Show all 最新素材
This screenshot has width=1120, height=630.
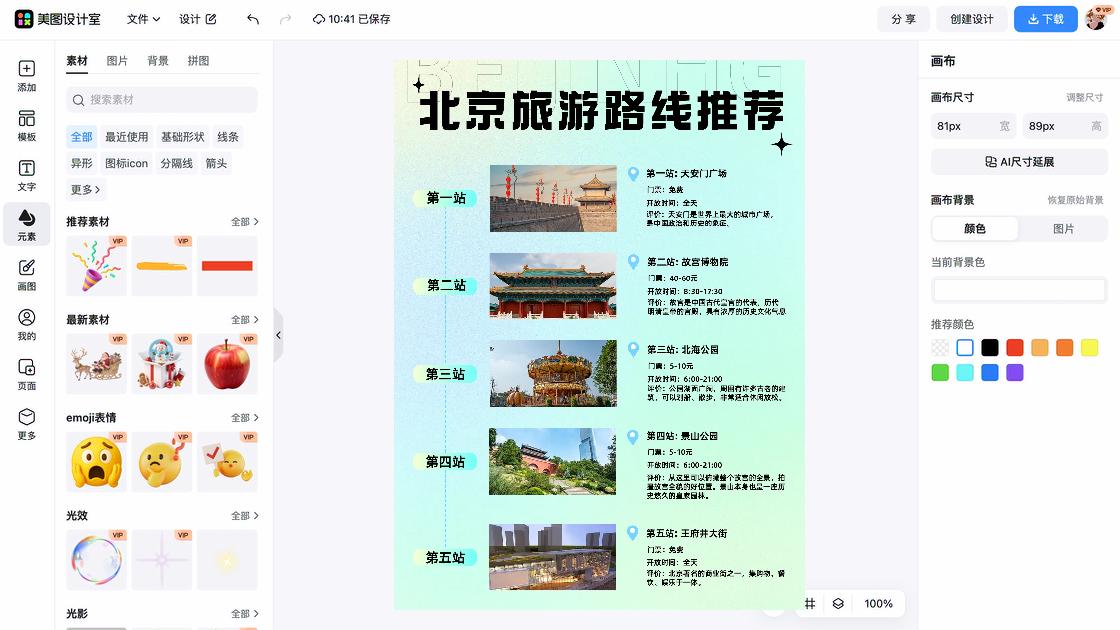click(x=245, y=320)
